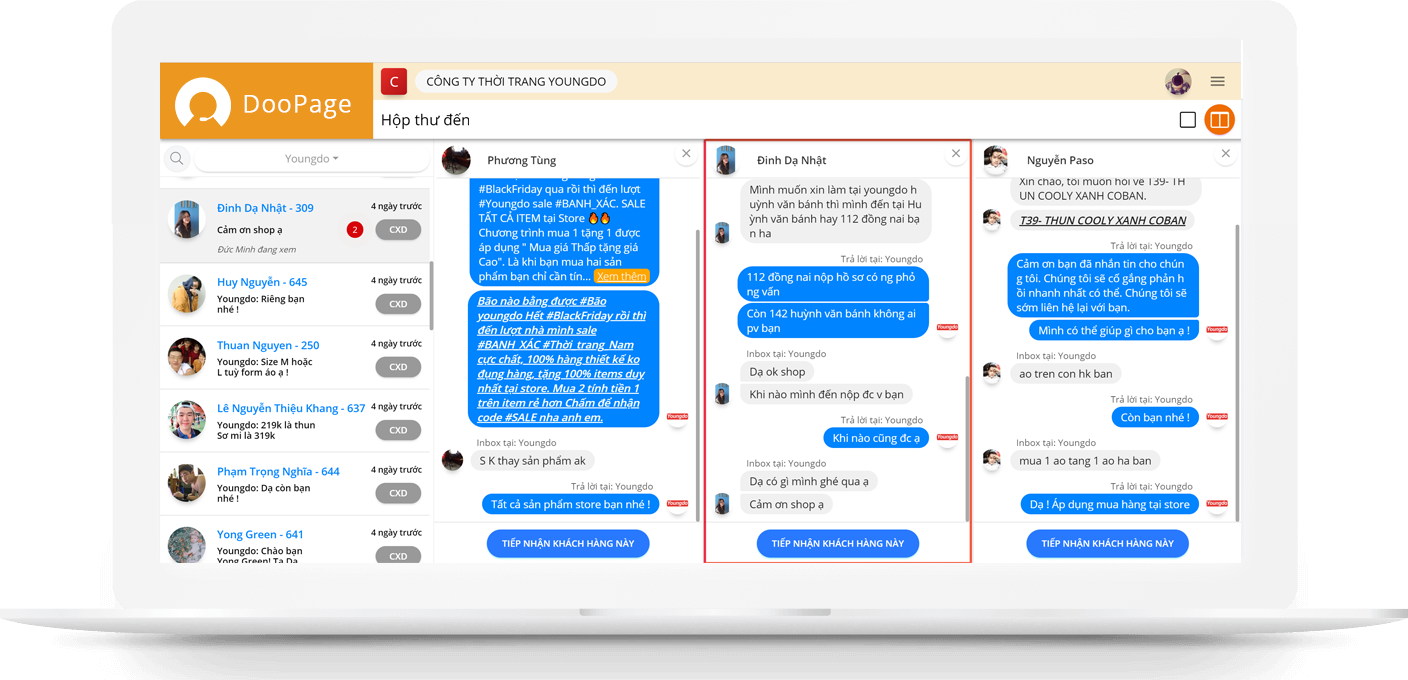Click Youngdo icon beside 'Còn bạn nhé !'
This screenshot has width=1408, height=680.
click(x=1216, y=417)
